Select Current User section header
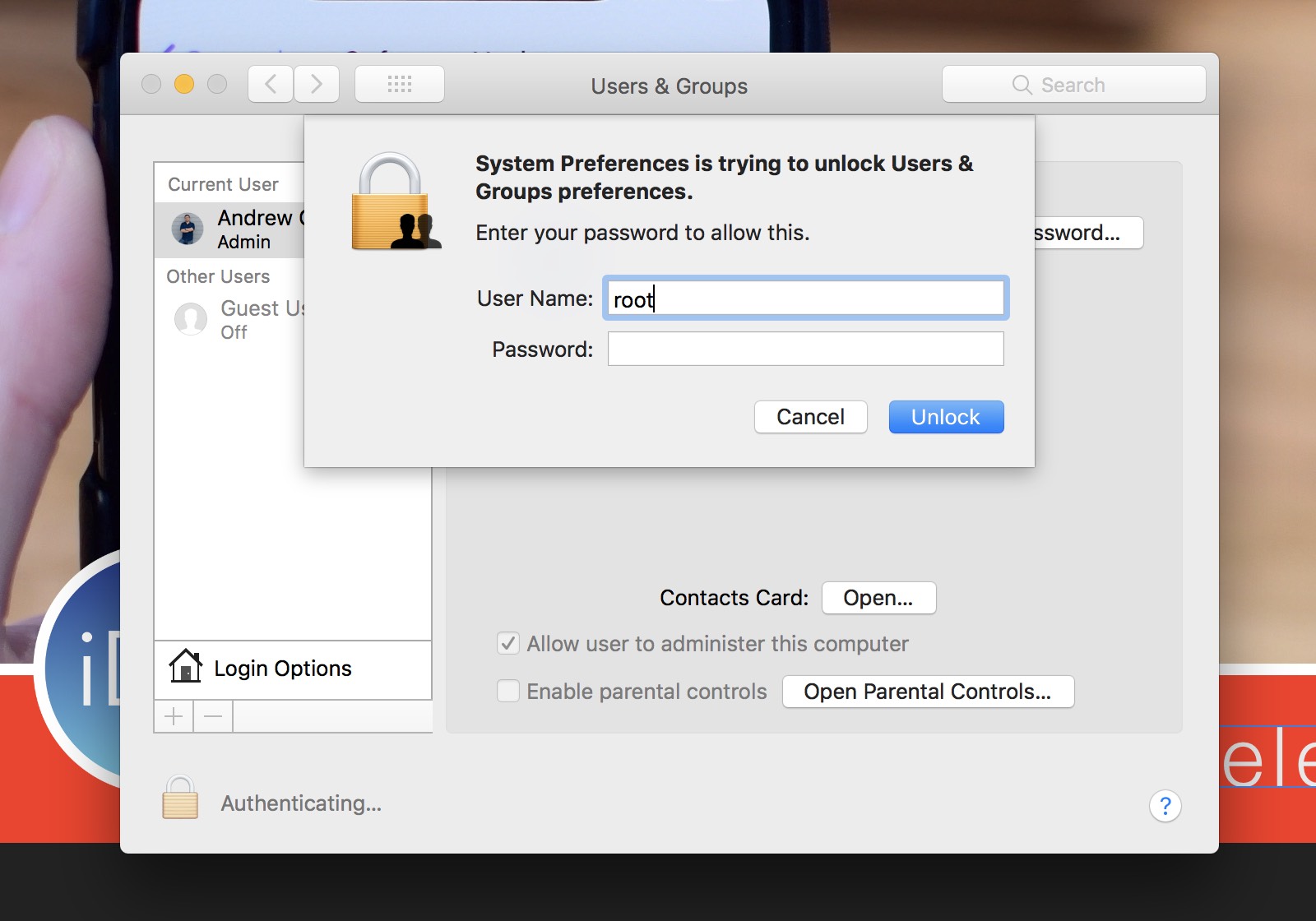The image size is (1316, 921). 221,183
